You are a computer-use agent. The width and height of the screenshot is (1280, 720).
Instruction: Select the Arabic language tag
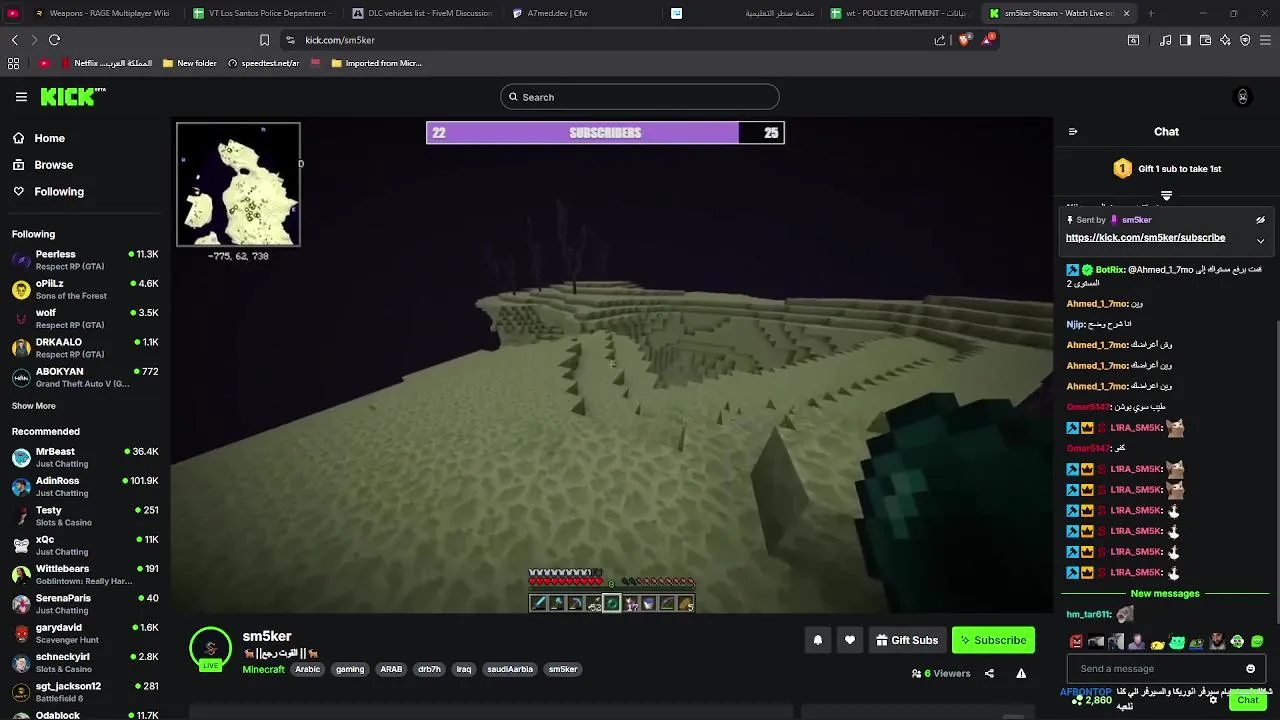(307, 669)
